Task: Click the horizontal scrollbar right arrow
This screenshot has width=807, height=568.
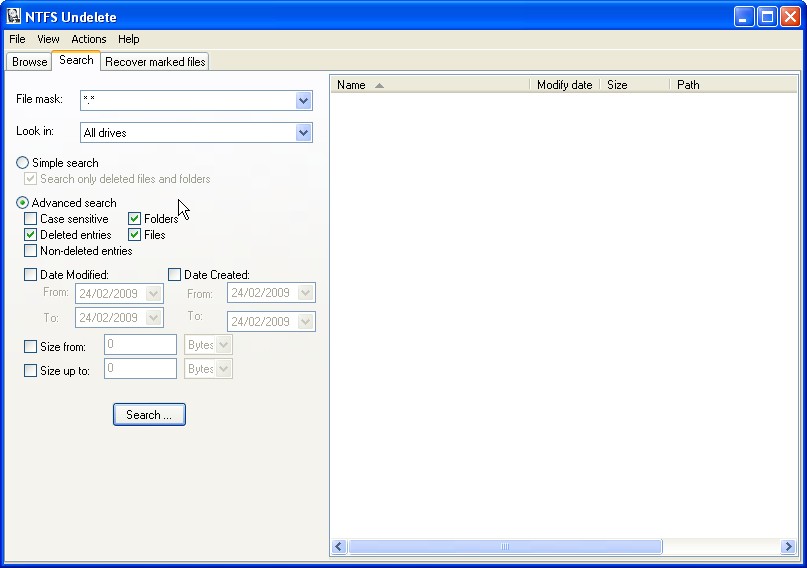Action: [x=787, y=546]
